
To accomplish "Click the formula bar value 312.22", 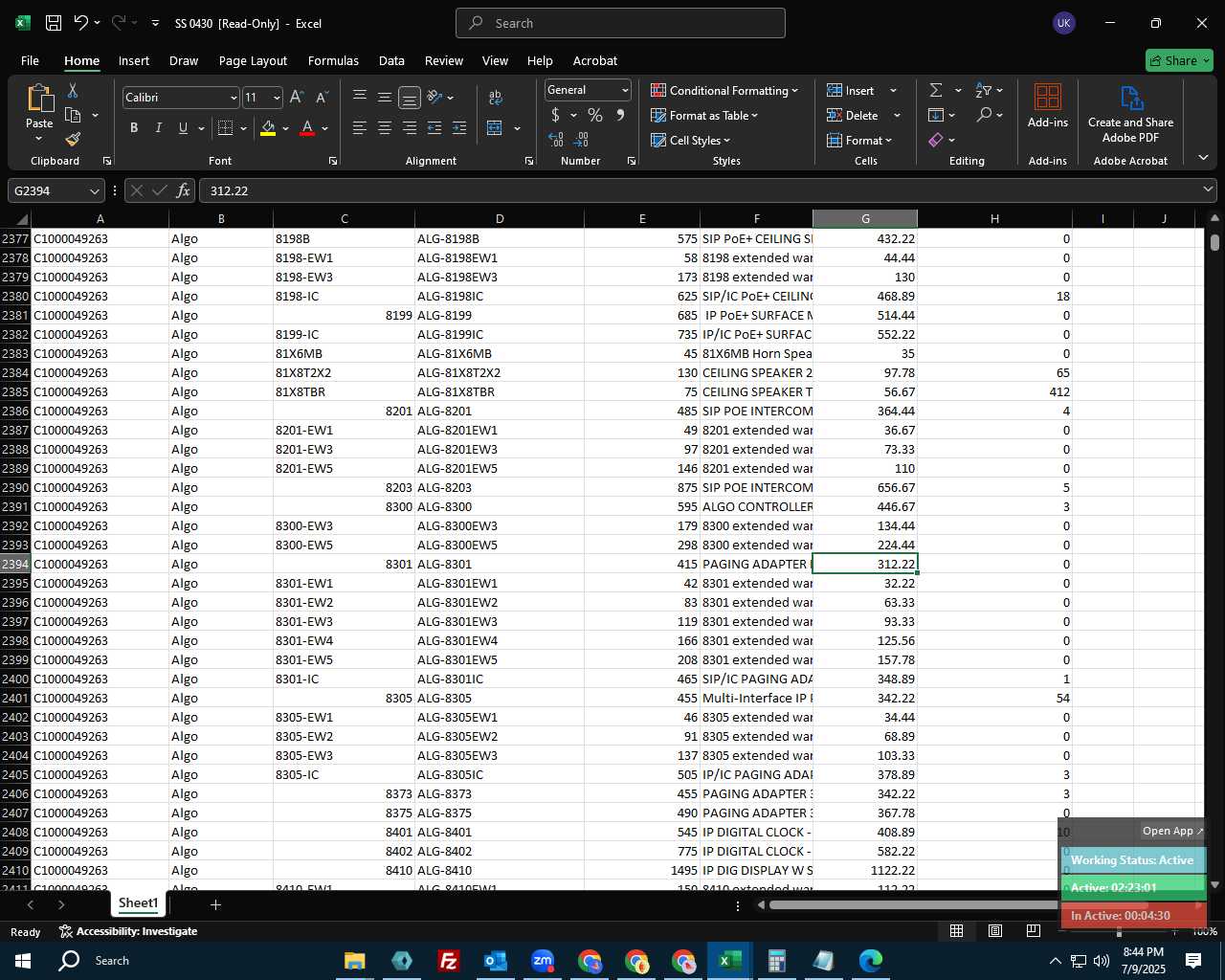I will click(x=229, y=191).
